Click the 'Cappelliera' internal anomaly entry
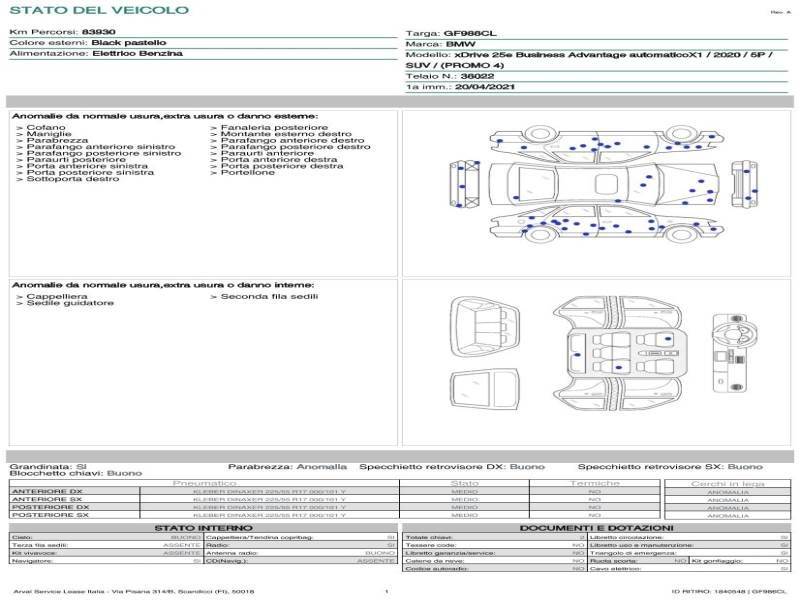Image resolution: width=800 pixels, height=600 pixels. click(x=57, y=296)
